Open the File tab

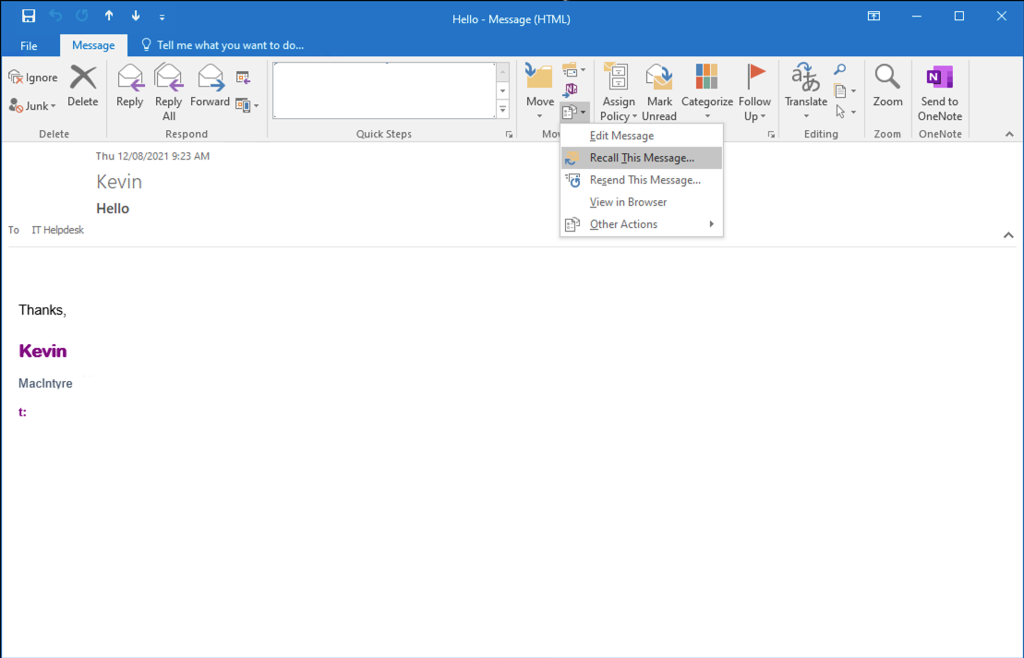point(29,45)
